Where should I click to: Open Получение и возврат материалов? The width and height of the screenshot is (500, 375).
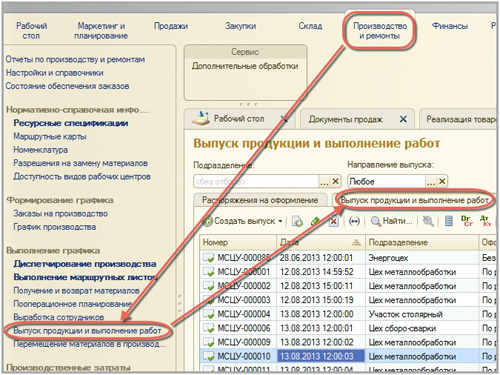click(x=76, y=291)
